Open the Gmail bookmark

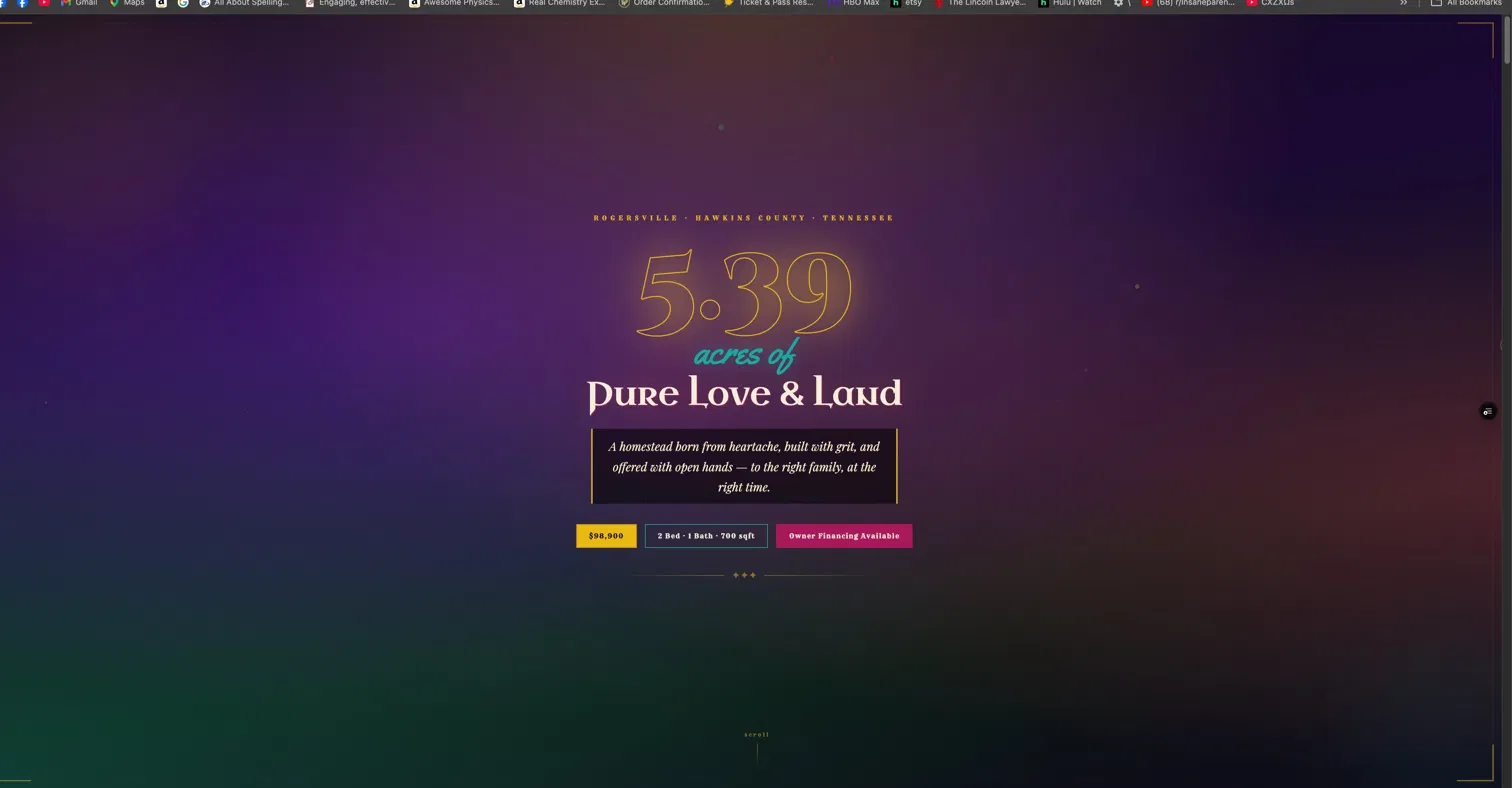pyautogui.click(x=79, y=3)
